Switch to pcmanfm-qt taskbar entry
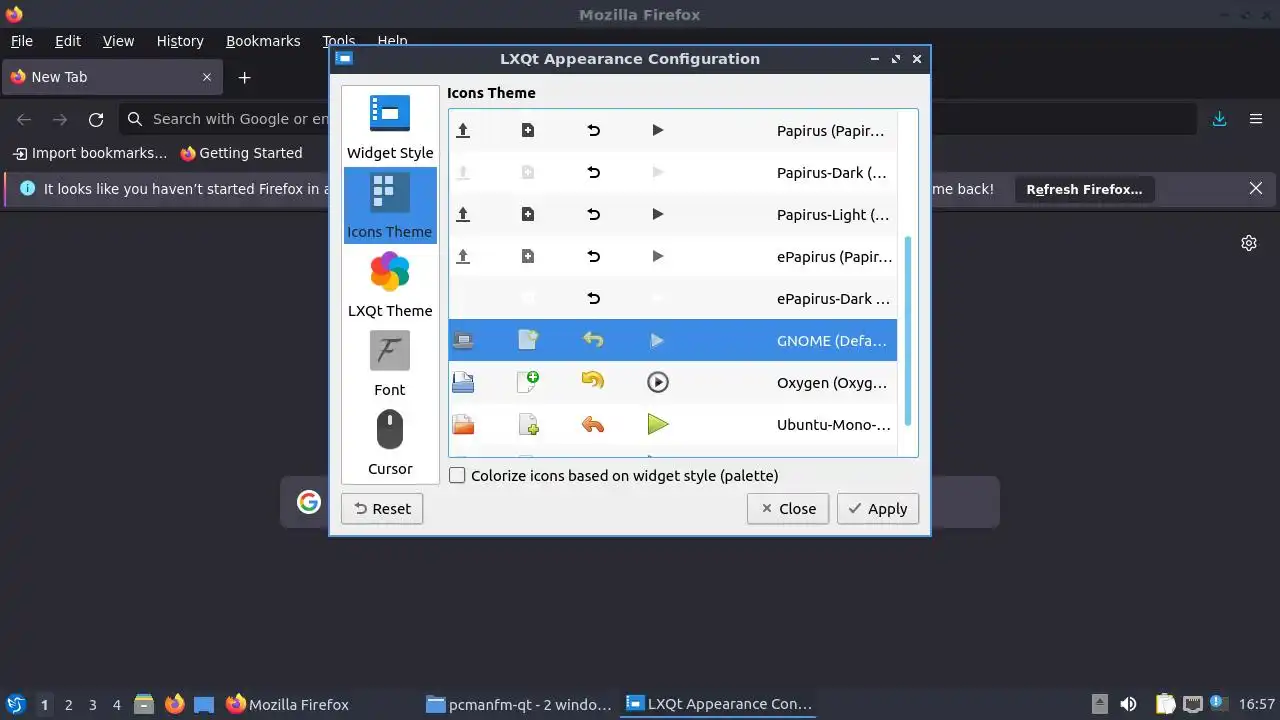The width and height of the screenshot is (1280, 720). 519,704
